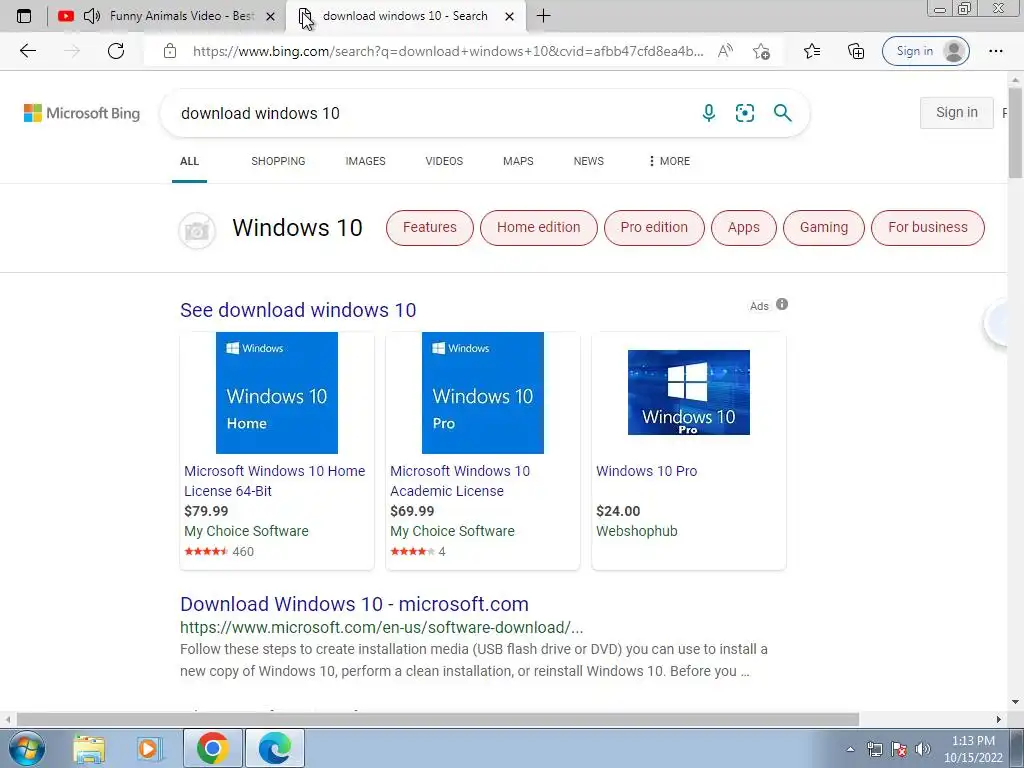
Task: Open Collections icon in toolbar
Action: 856,51
